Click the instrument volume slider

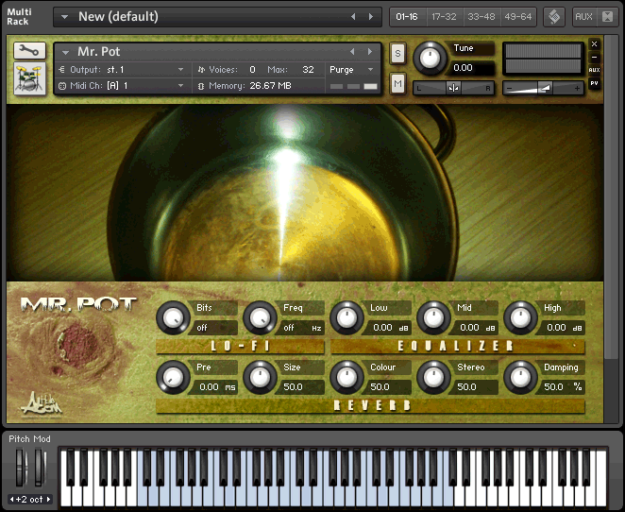coord(543,88)
